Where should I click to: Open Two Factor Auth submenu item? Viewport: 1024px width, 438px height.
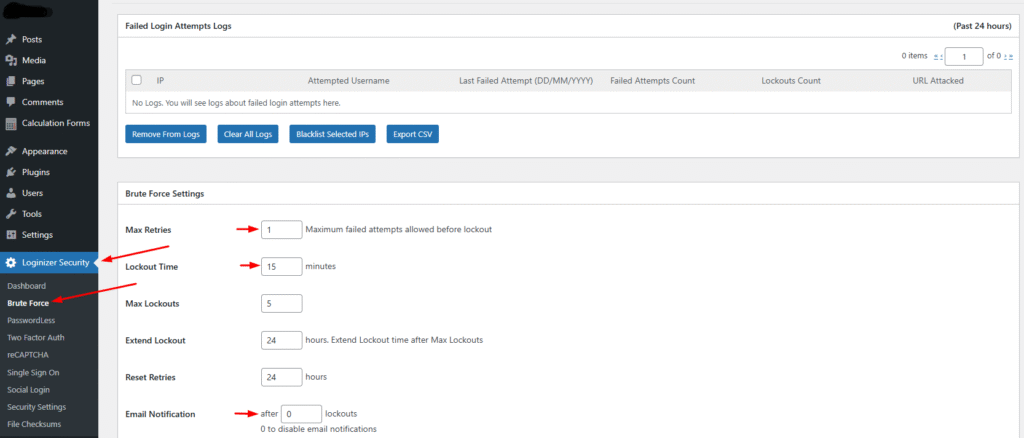pos(35,337)
